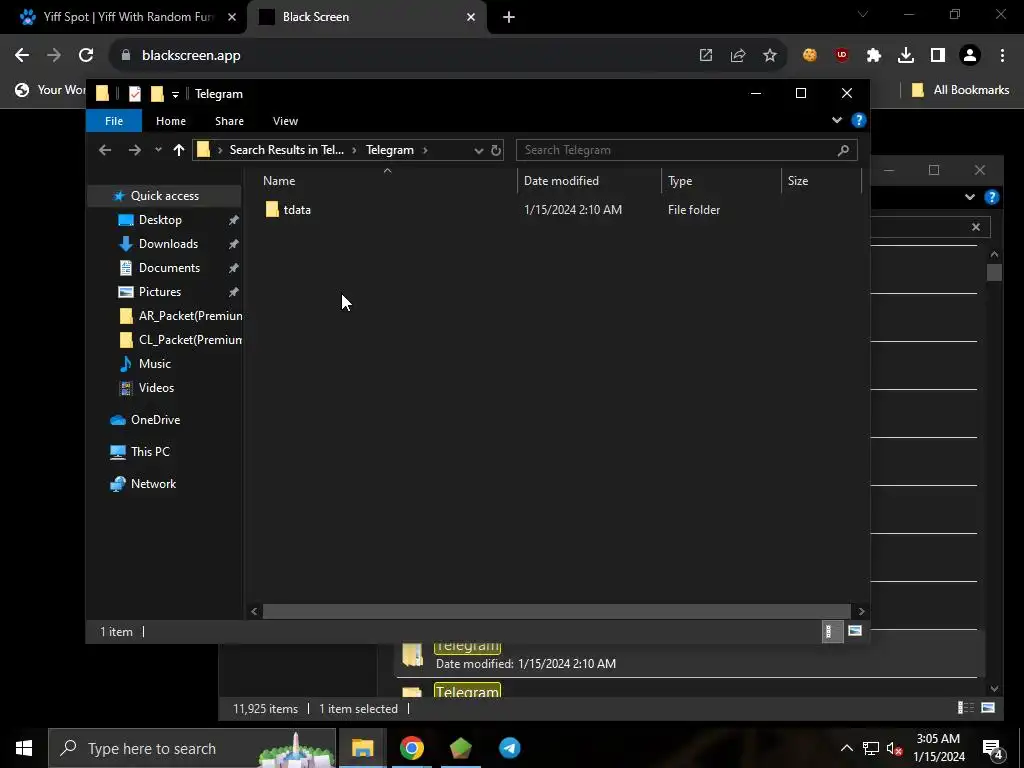Image resolution: width=1024 pixels, height=768 pixels.
Task: Click Telegram breadcrumb in address bar
Action: point(390,150)
